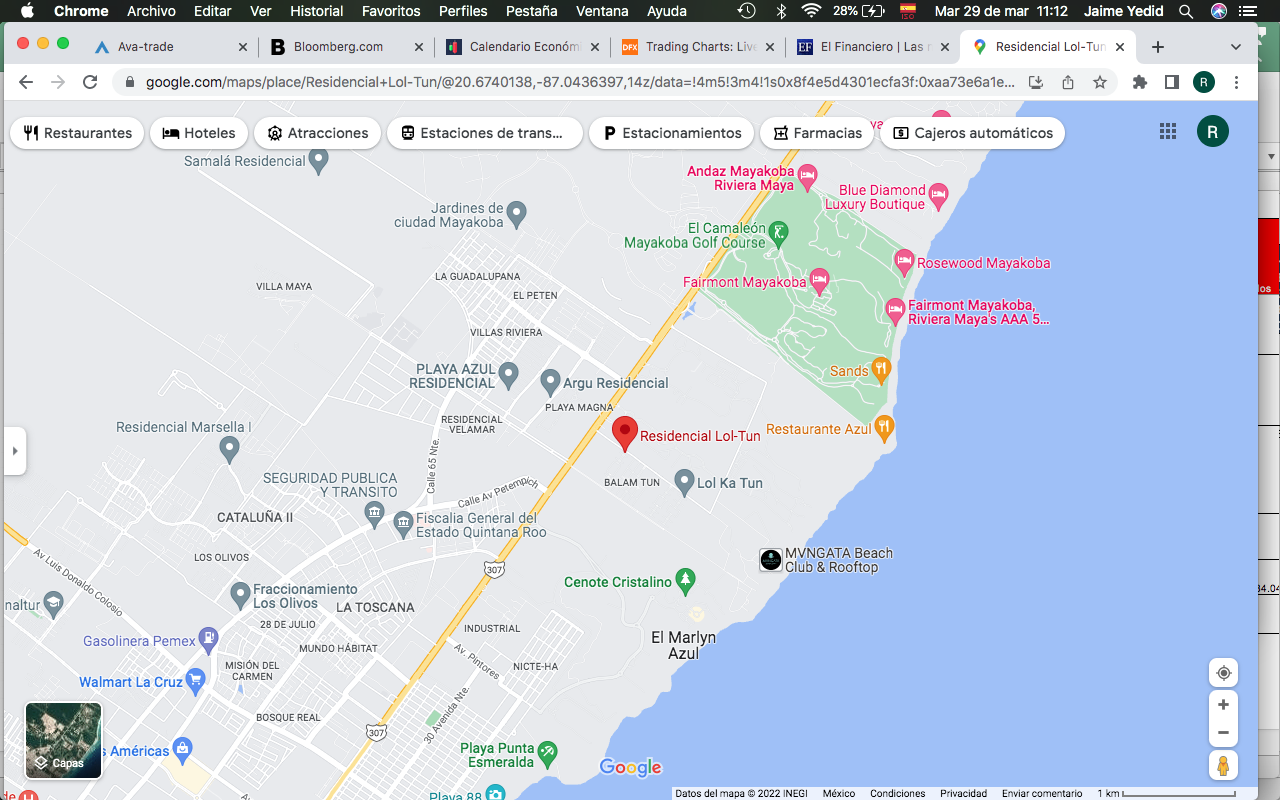Zoom out using the minus button

[1222, 733]
